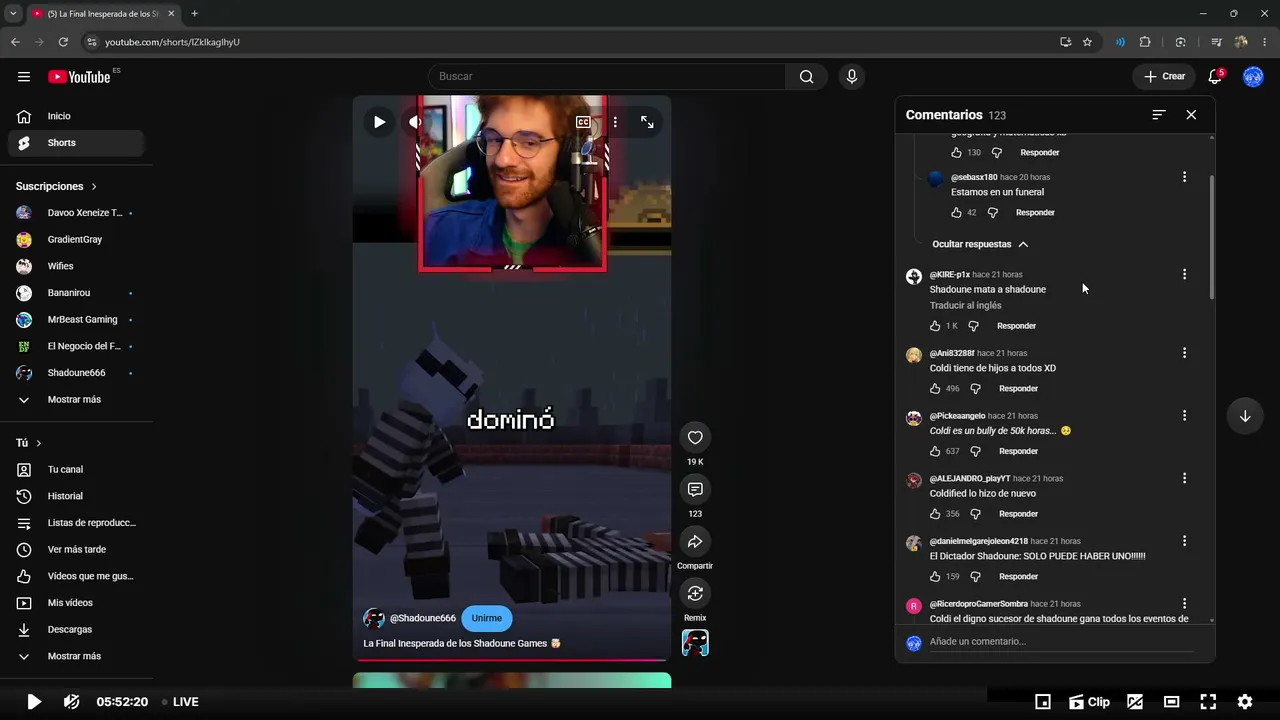Viewport: 1280px width, 720px height.
Task: Open Inicio in the sidebar
Action: (x=76, y=116)
